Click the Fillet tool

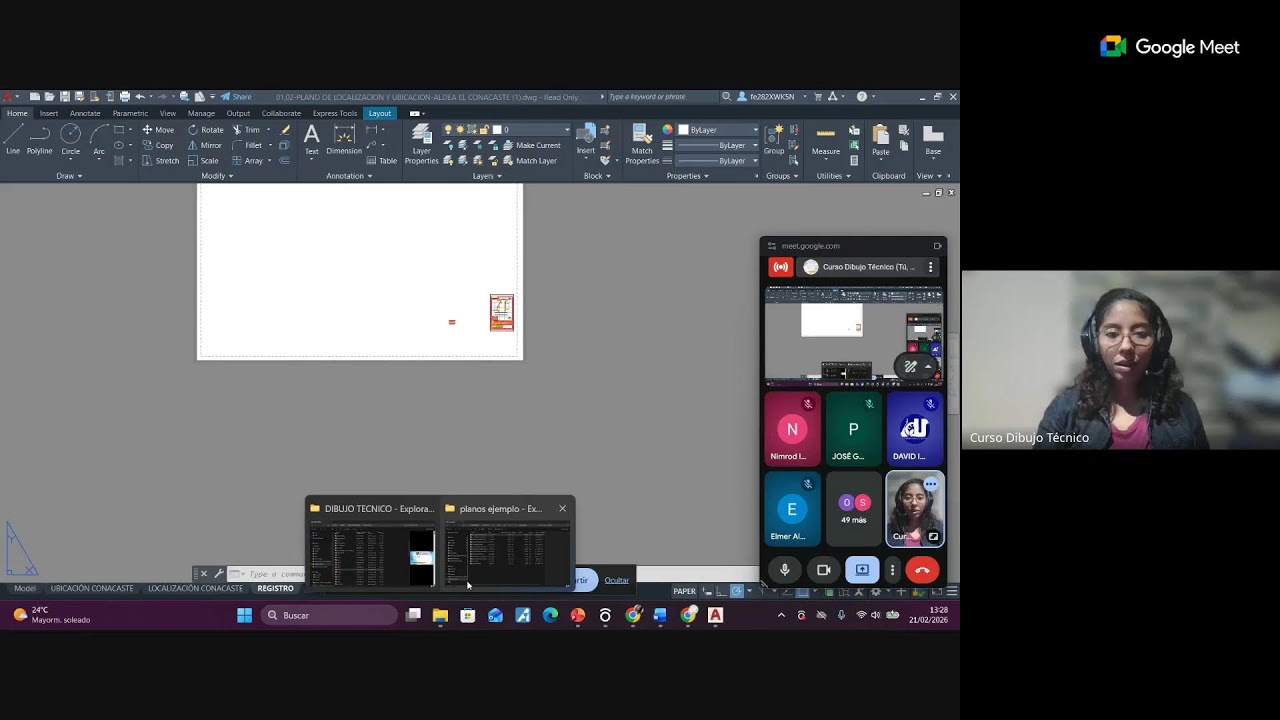tap(247, 145)
